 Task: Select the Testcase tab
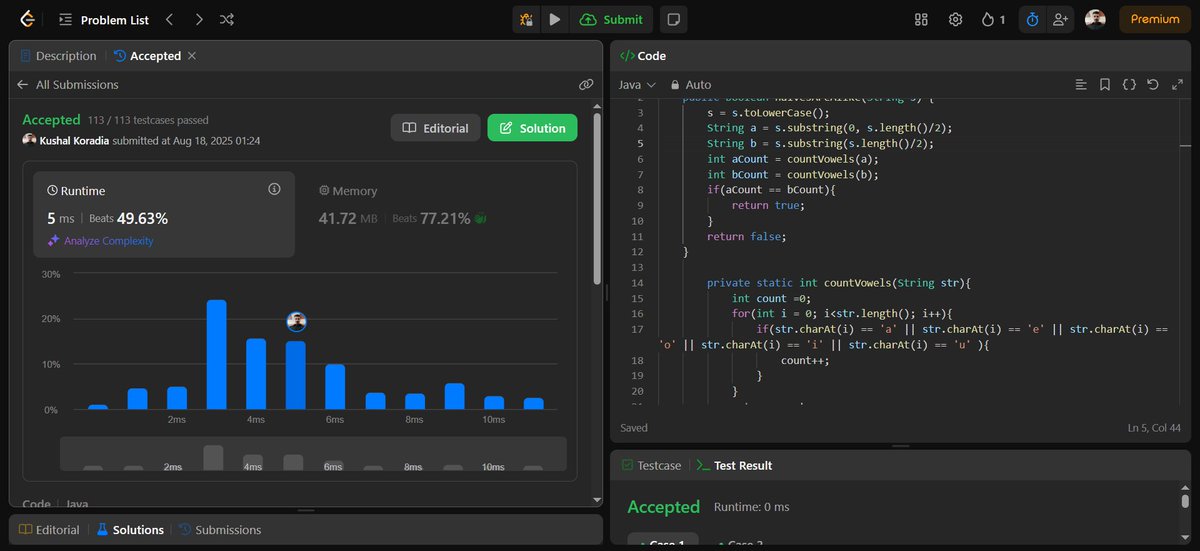click(651, 466)
